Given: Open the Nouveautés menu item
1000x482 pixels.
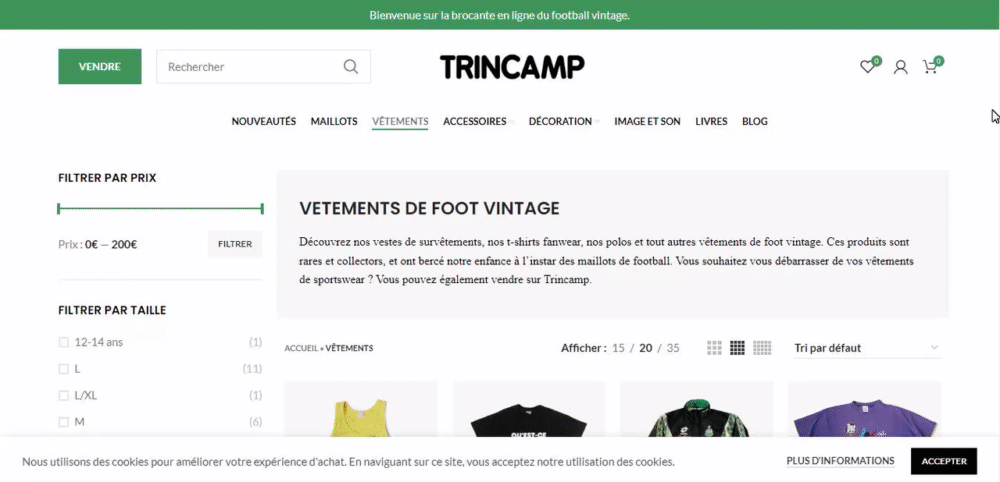Looking at the screenshot, I should coord(263,121).
